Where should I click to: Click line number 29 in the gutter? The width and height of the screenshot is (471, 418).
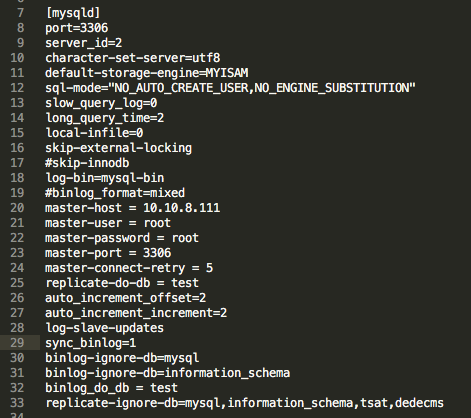[x=17, y=343]
